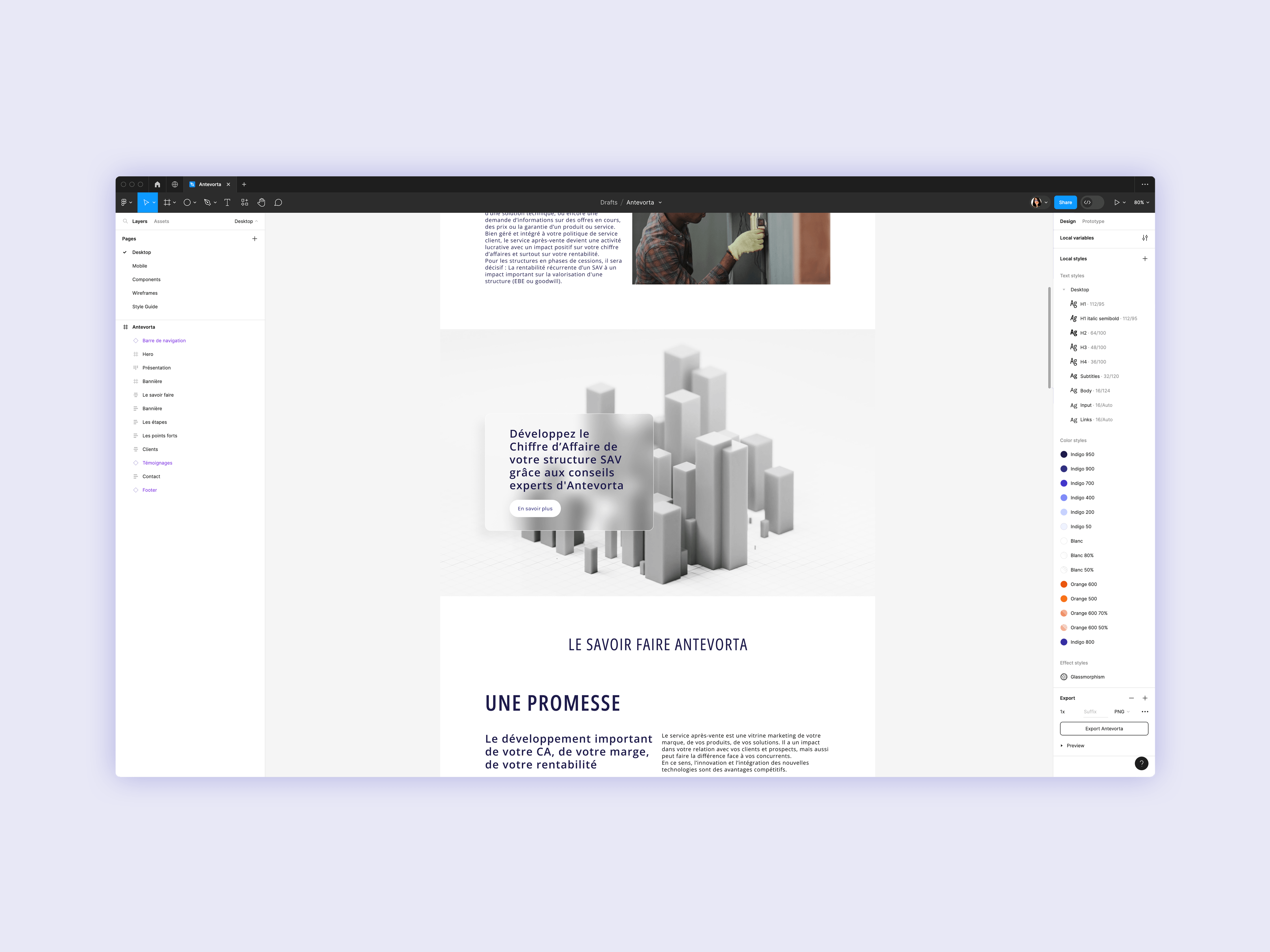Screen dimensions: 1270x952
Task: Open Frame tool options dropdown
Action: coord(175,203)
